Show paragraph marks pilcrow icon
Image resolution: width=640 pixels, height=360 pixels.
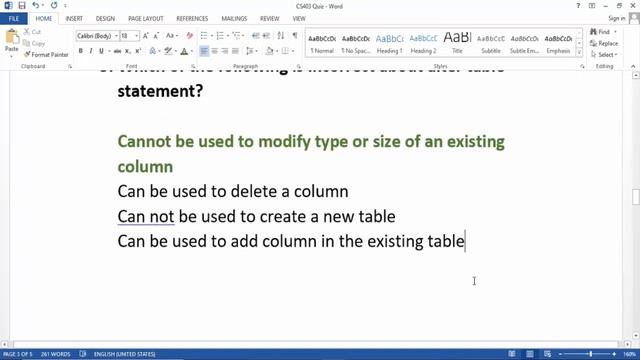pos(295,36)
